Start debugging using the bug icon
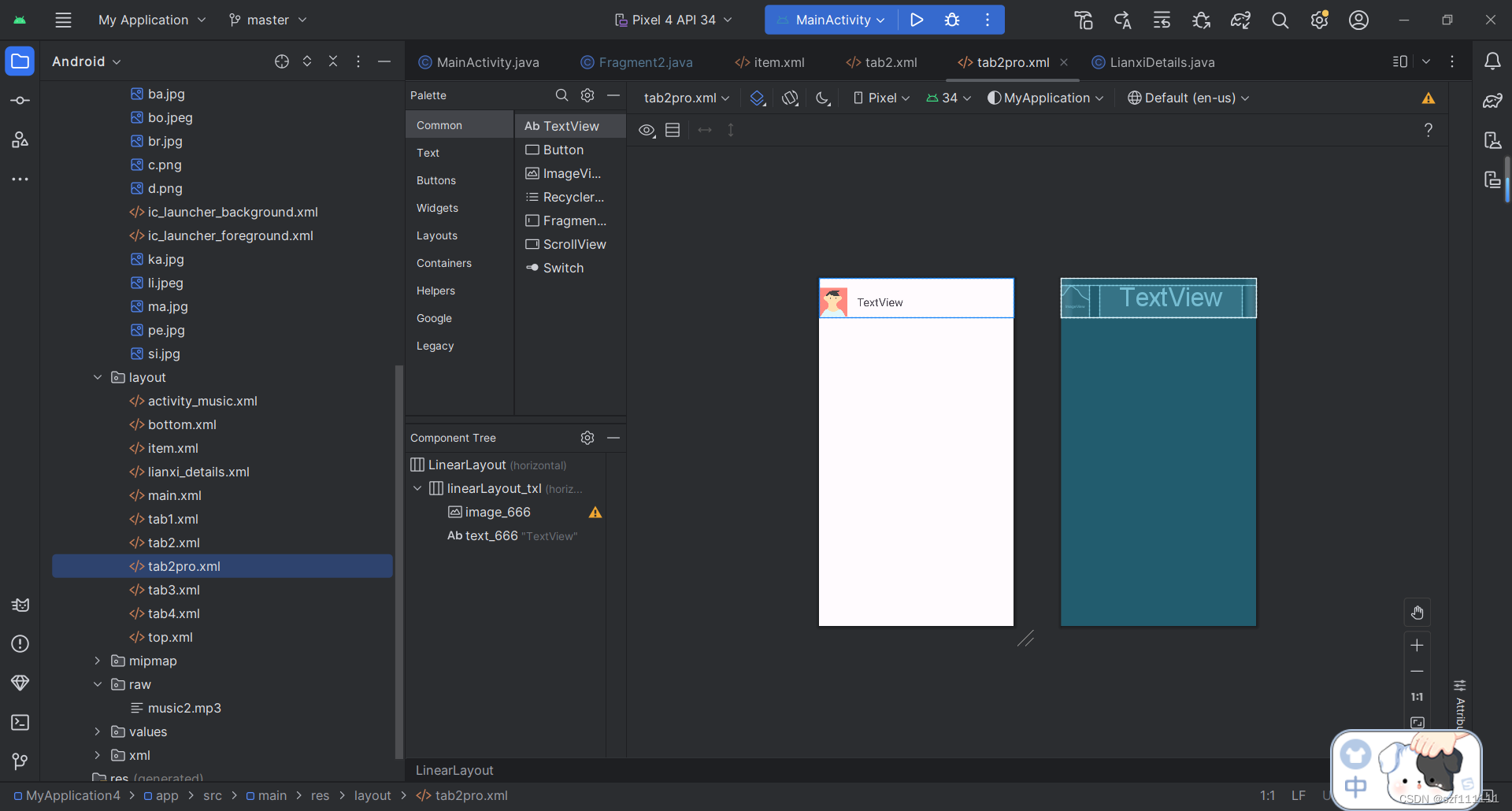Screen dimensions: 1512x811 (x=953, y=20)
